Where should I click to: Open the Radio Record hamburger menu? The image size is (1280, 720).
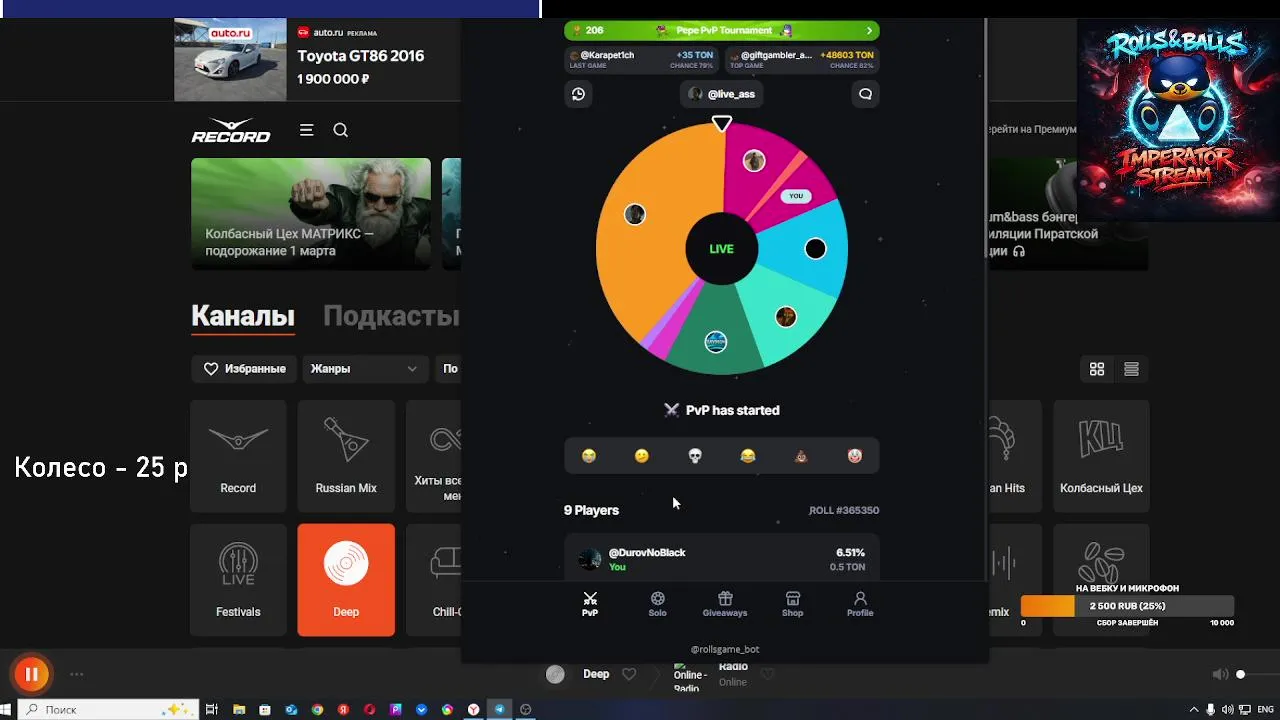click(x=307, y=130)
